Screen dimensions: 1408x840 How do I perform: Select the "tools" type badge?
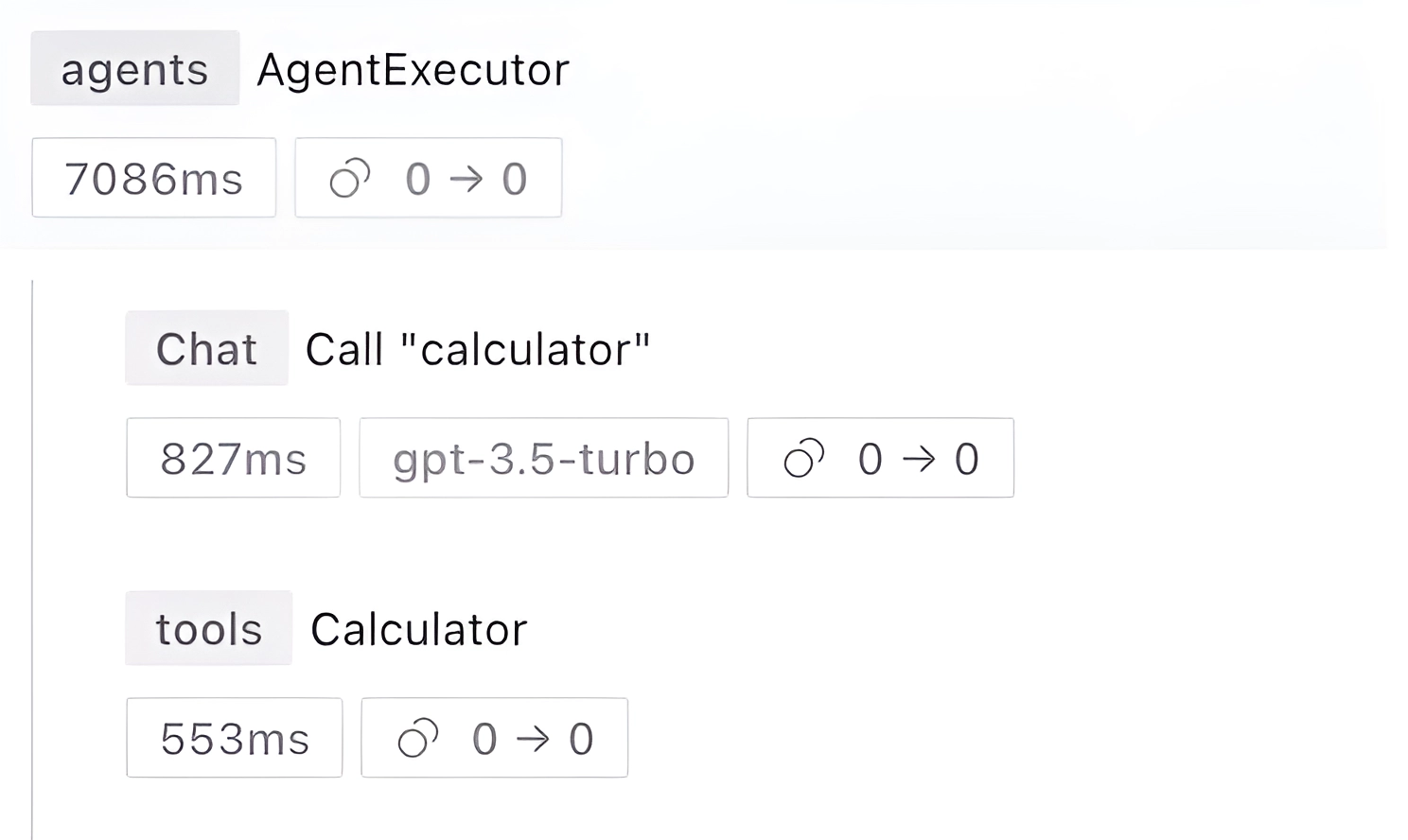[x=208, y=629]
